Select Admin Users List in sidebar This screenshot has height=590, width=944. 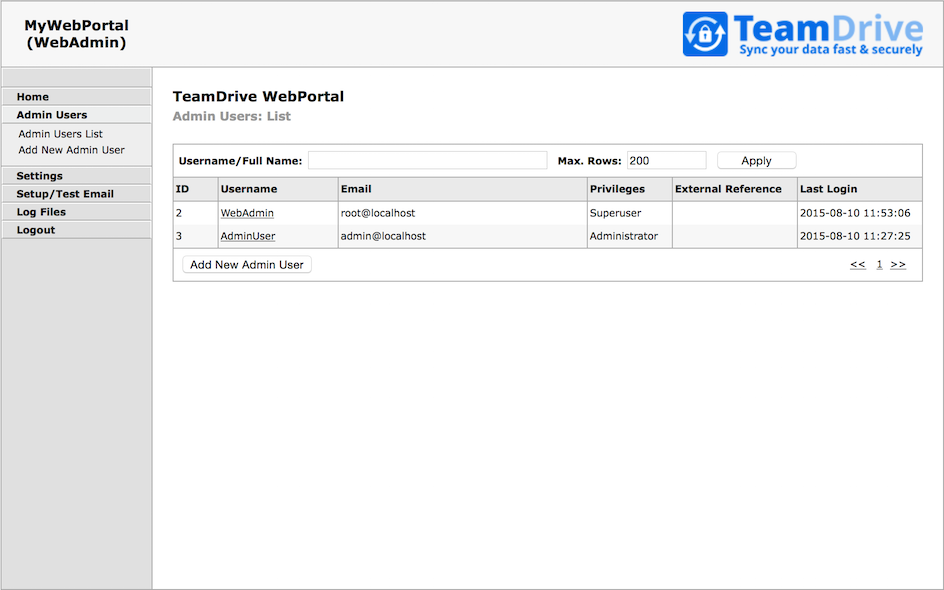click(60, 134)
